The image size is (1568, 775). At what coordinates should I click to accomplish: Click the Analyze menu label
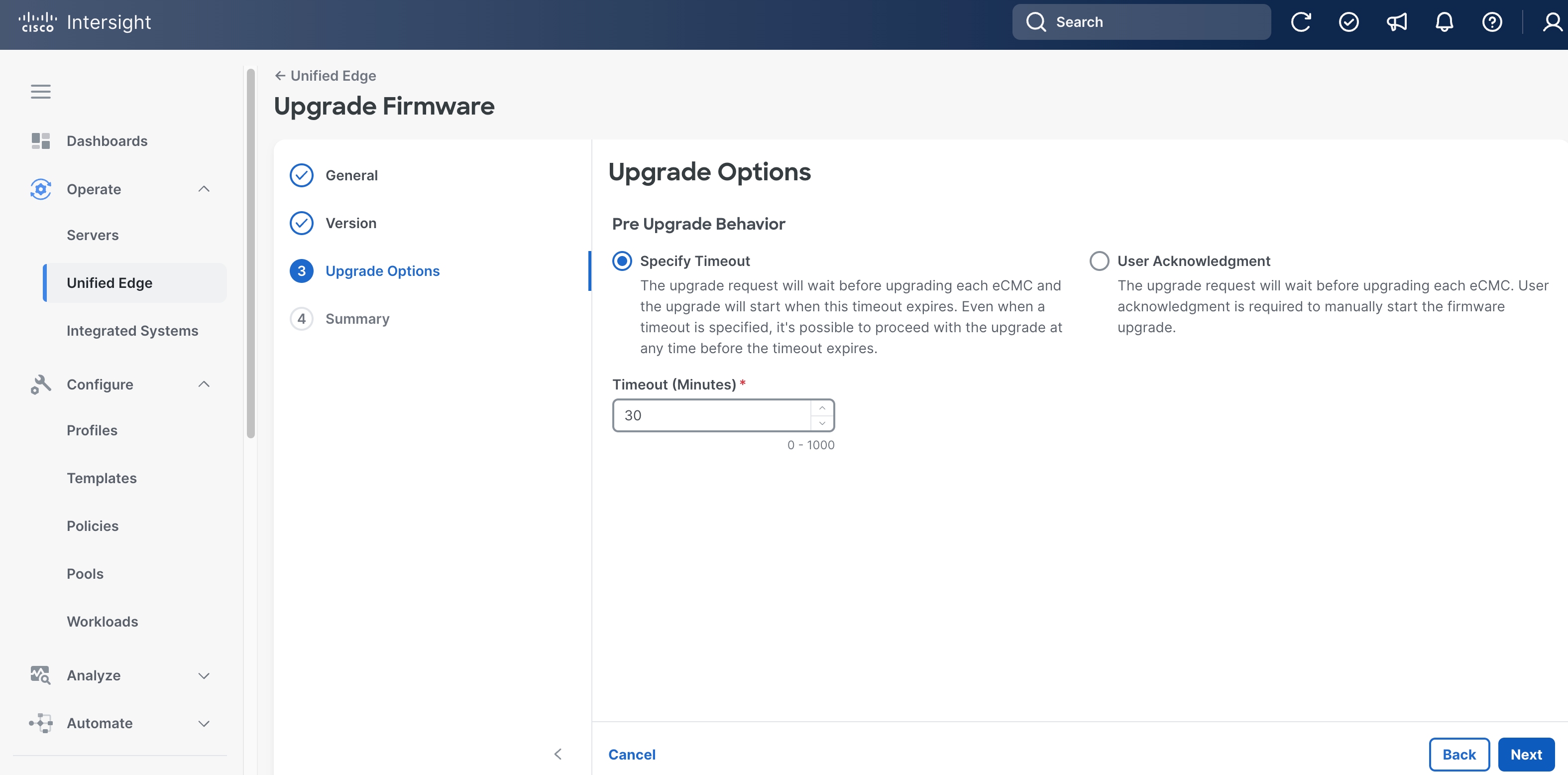click(94, 675)
